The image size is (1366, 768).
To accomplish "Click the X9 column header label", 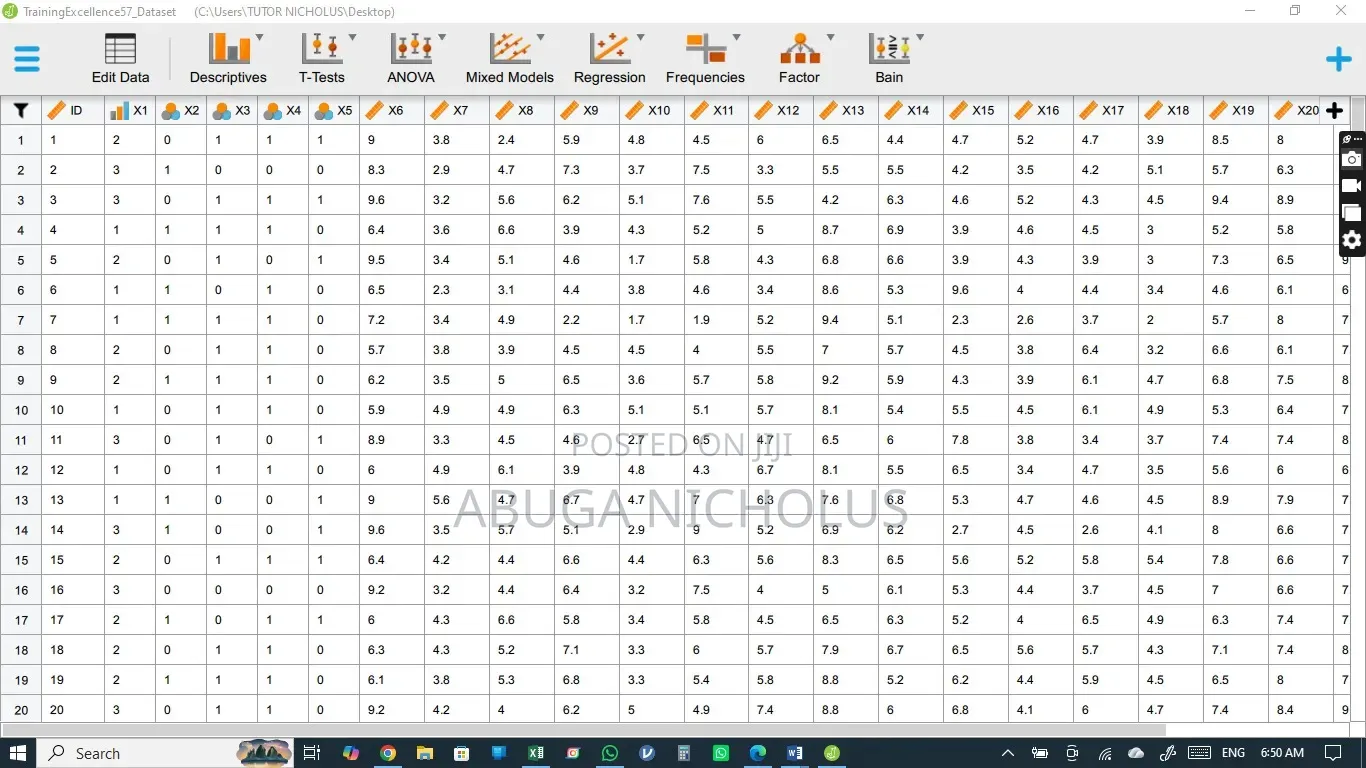I will click(591, 111).
